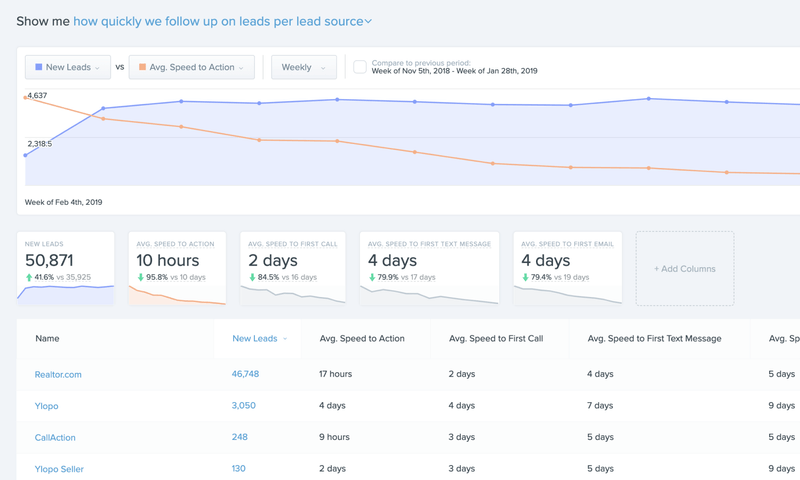Click the '79.9% vs 17 days' change indicator
The image size is (800, 480).
tap(402, 277)
